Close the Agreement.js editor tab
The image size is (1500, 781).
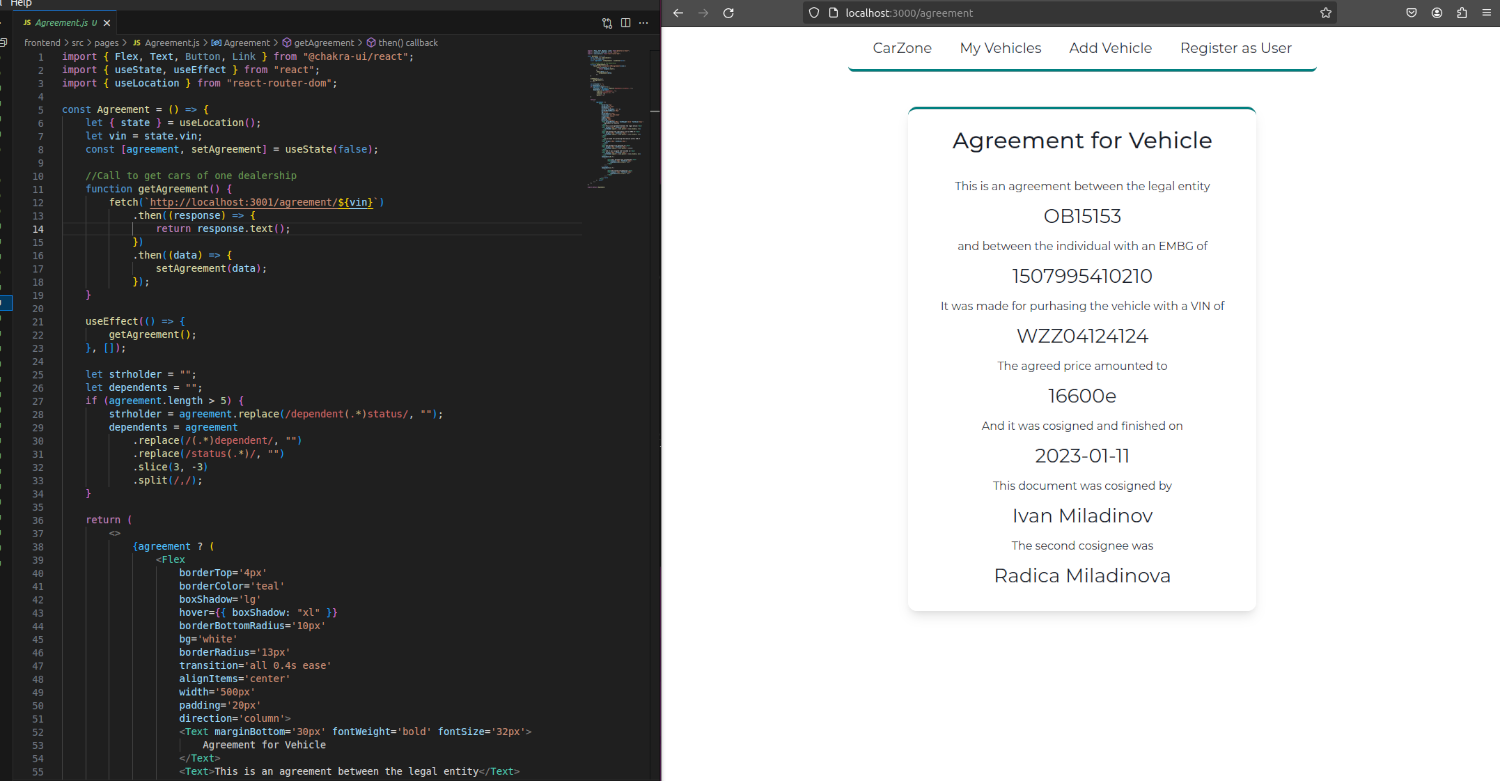pos(108,22)
